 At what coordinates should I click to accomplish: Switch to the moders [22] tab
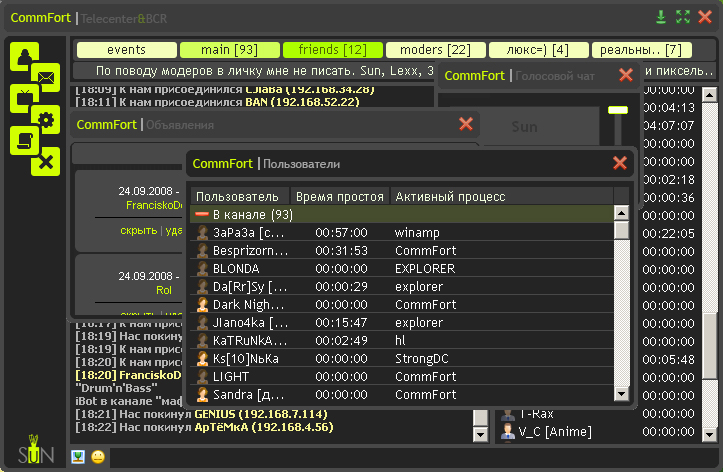pos(436,50)
